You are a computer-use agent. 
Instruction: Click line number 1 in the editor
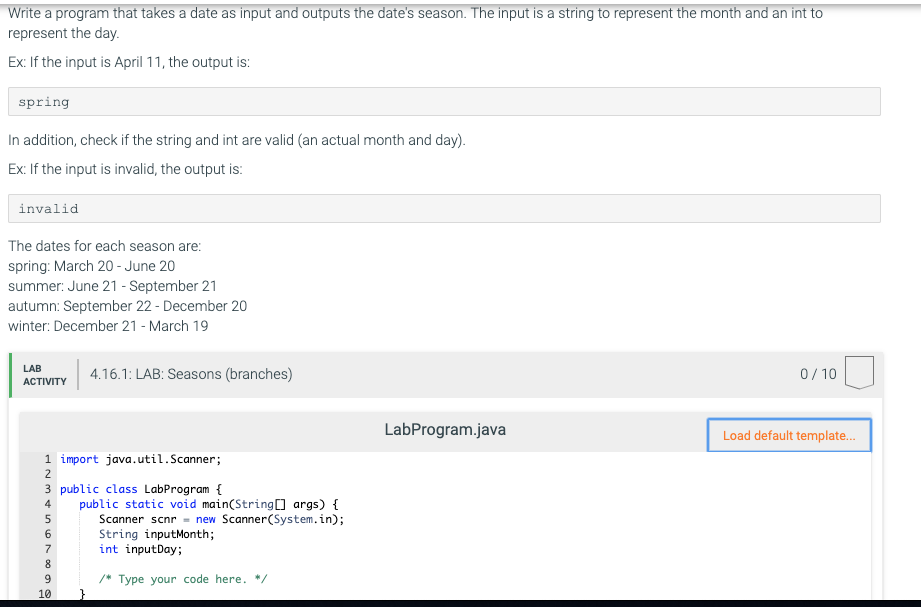[46, 458]
